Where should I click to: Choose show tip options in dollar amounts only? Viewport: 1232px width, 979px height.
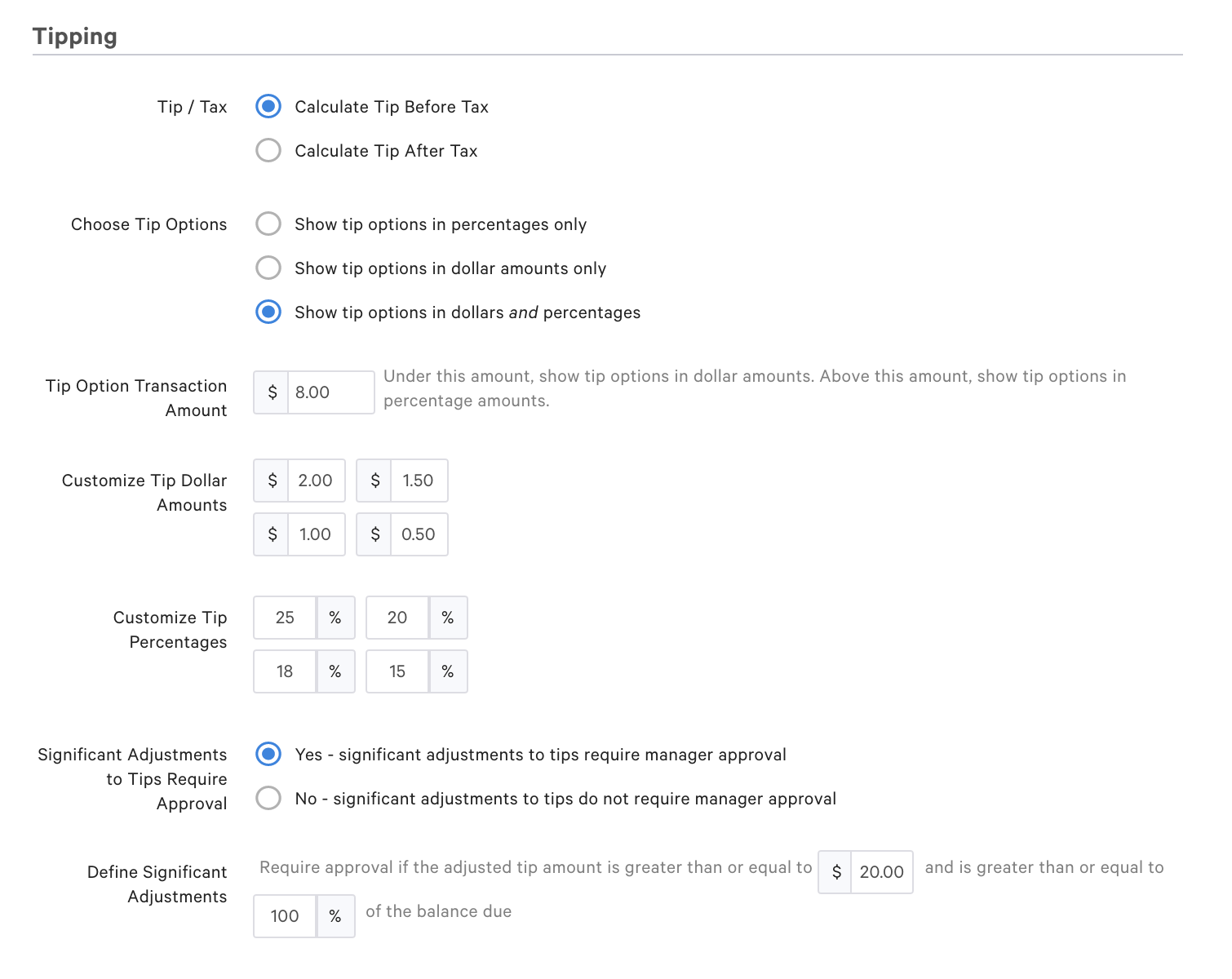pyautogui.click(x=268, y=268)
